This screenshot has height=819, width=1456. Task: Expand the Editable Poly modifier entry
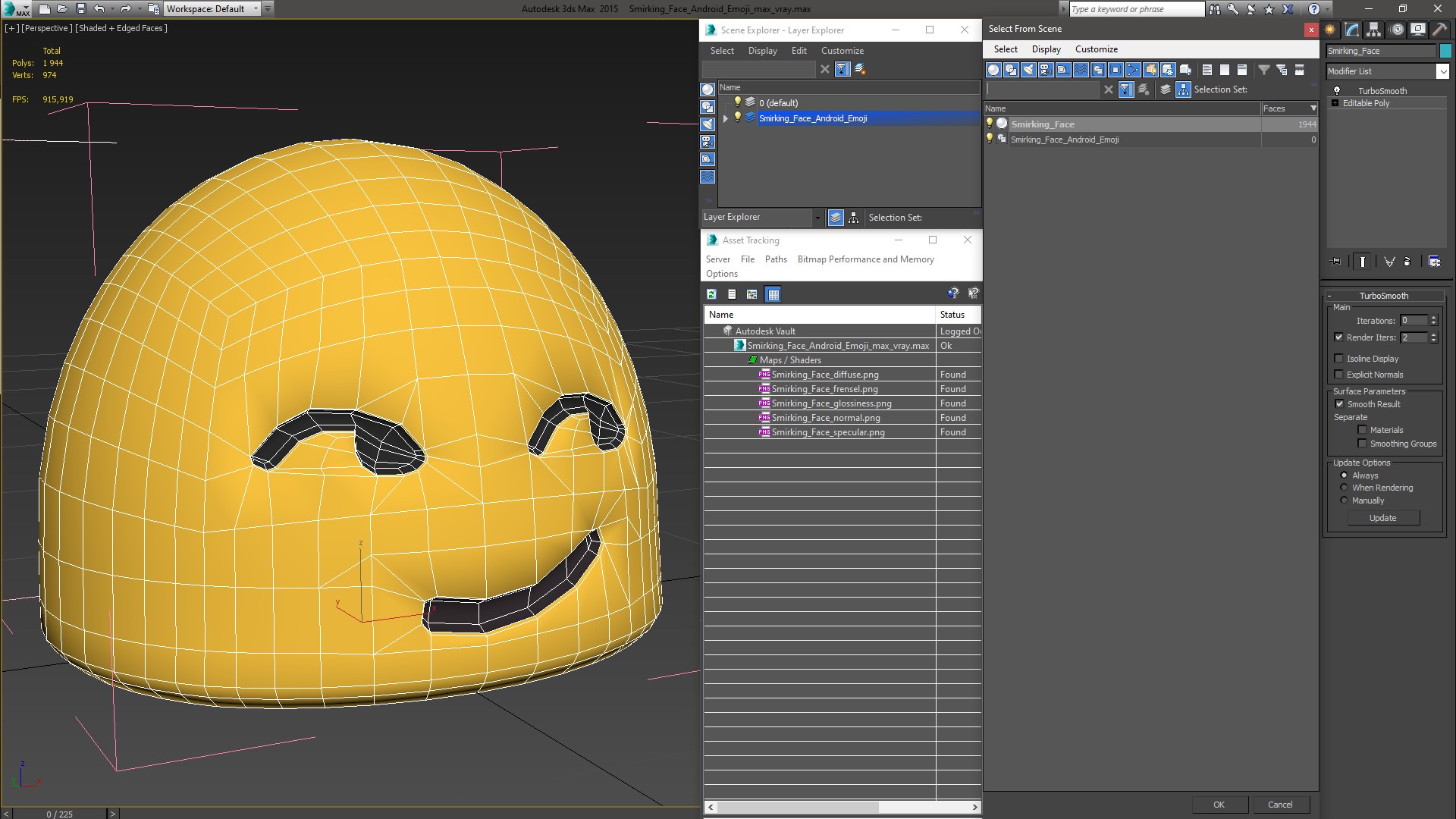1335,103
